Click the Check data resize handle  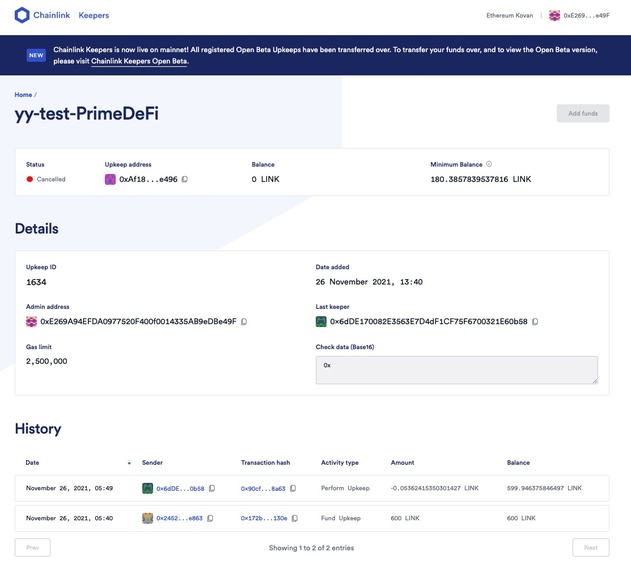click(x=595, y=381)
